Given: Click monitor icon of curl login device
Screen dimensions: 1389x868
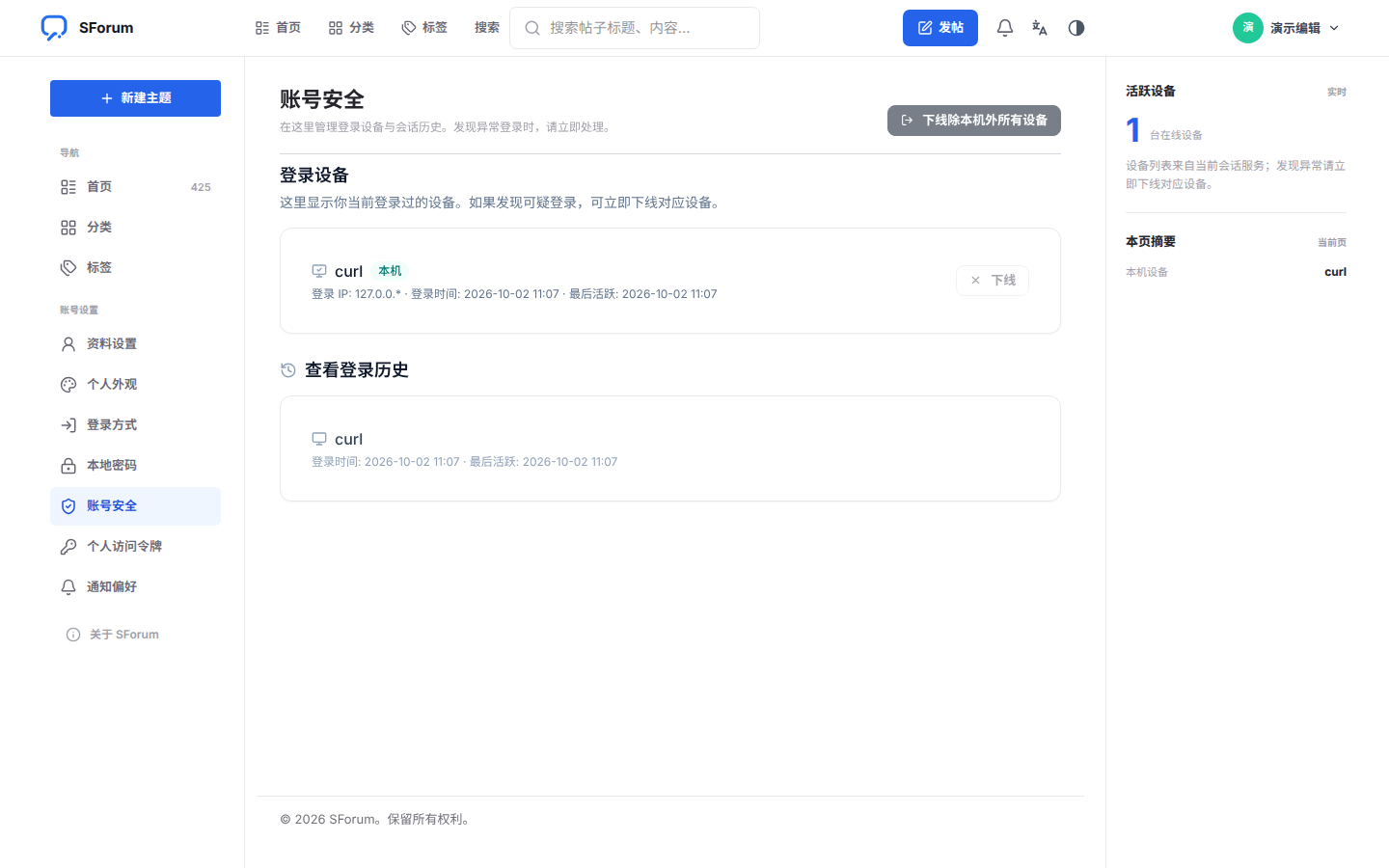Looking at the screenshot, I should [319, 271].
